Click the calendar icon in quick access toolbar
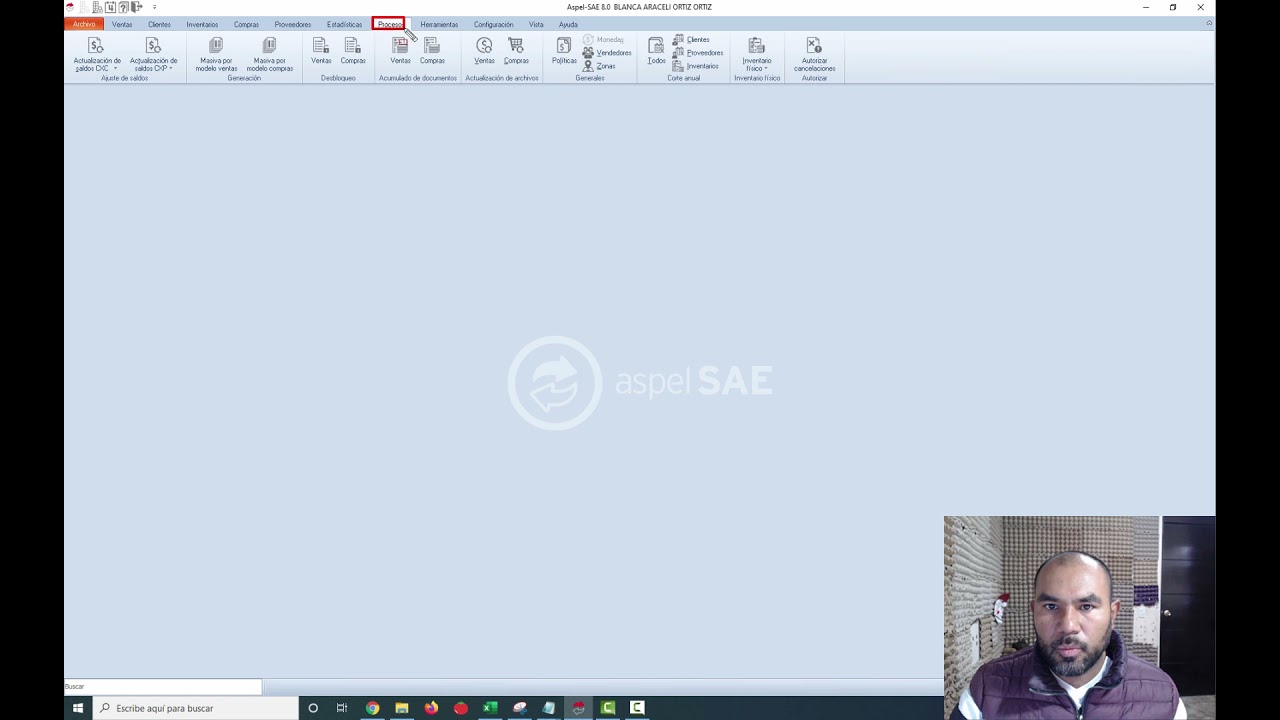The height and width of the screenshot is (720, 1280). click(110, 7)
